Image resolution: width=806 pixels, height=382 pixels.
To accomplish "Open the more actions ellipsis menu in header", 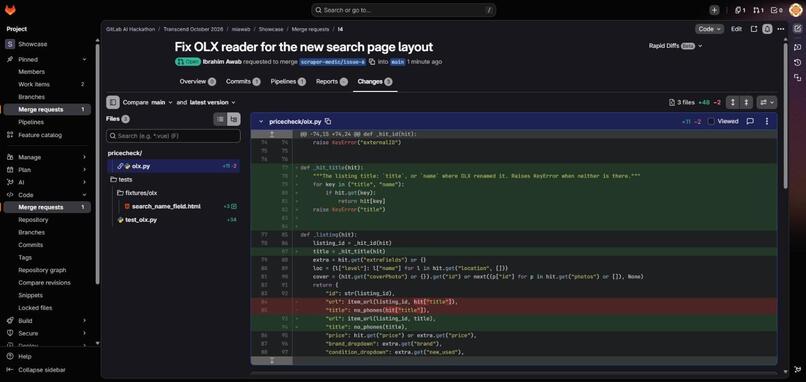I will pos(780,29).
